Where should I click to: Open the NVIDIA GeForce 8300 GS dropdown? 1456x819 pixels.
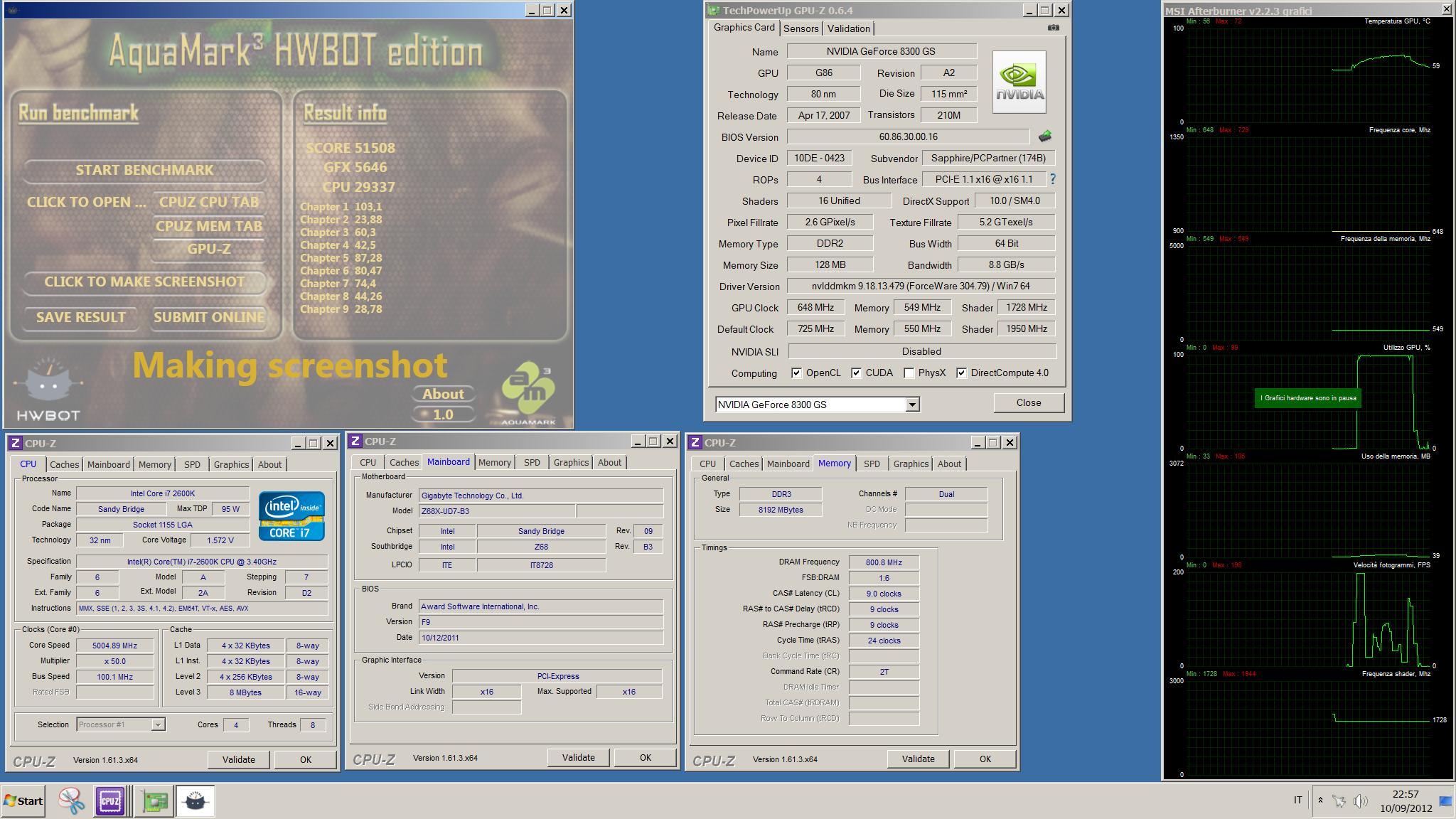coord(912,405)
